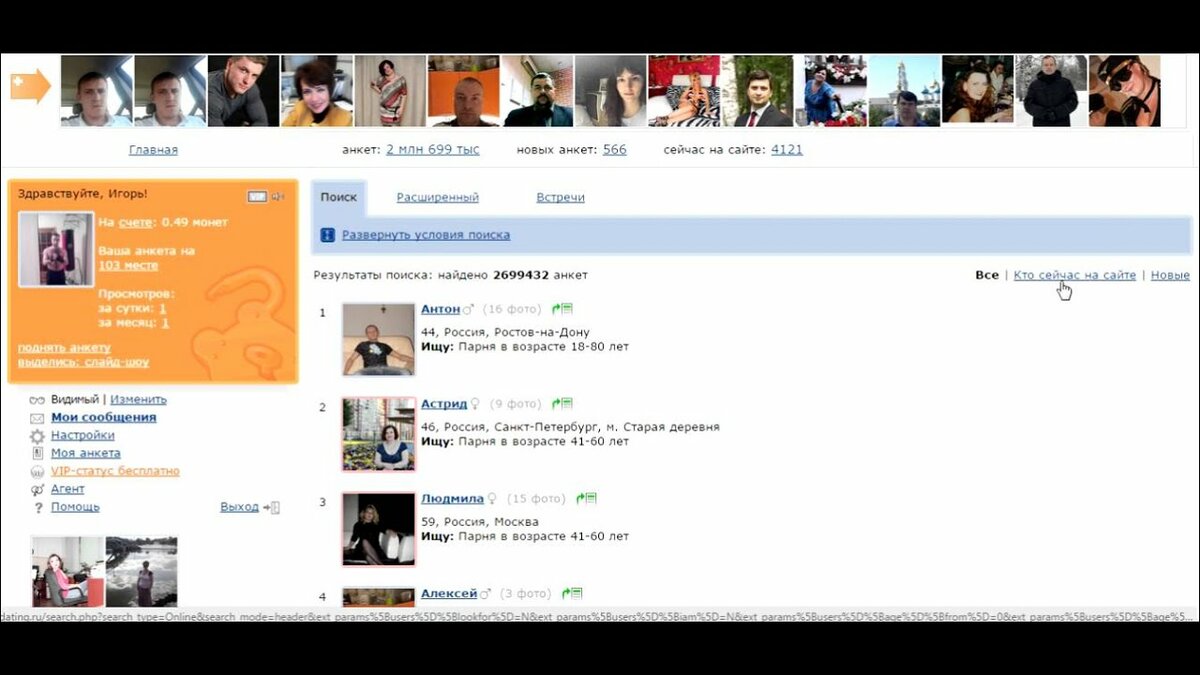Open Антон's photo thumbnail in results

pos(378,340)
